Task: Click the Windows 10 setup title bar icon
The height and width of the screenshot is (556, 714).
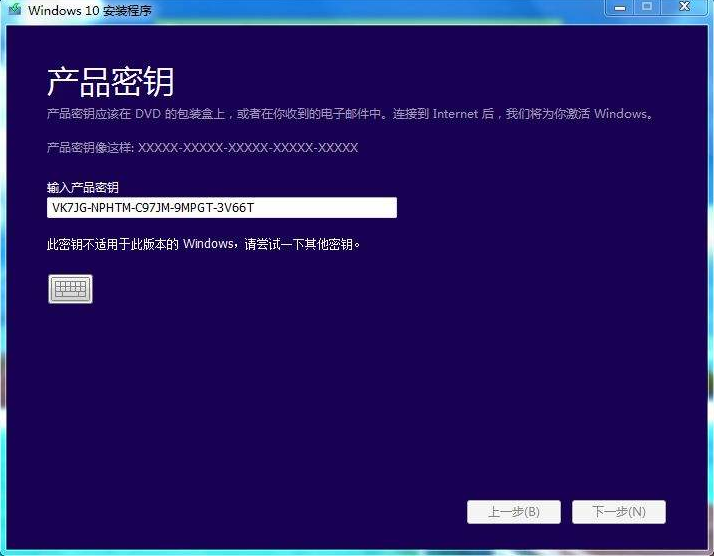Action: coord(14,9)
